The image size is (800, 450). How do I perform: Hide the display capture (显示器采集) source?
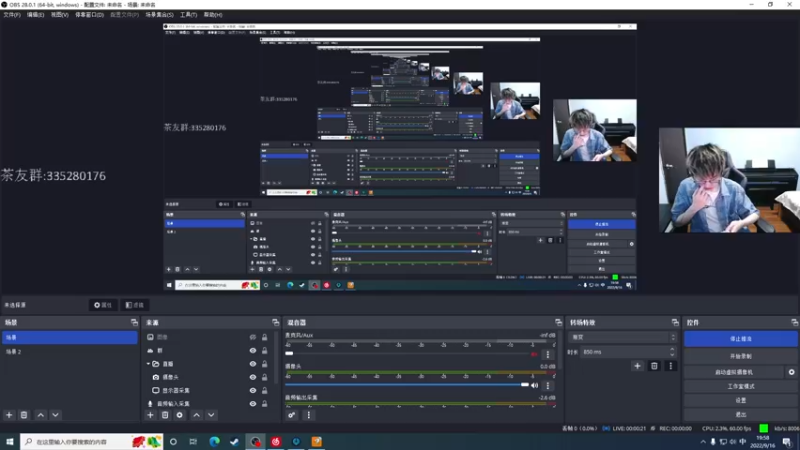click(x=253, y=390)
